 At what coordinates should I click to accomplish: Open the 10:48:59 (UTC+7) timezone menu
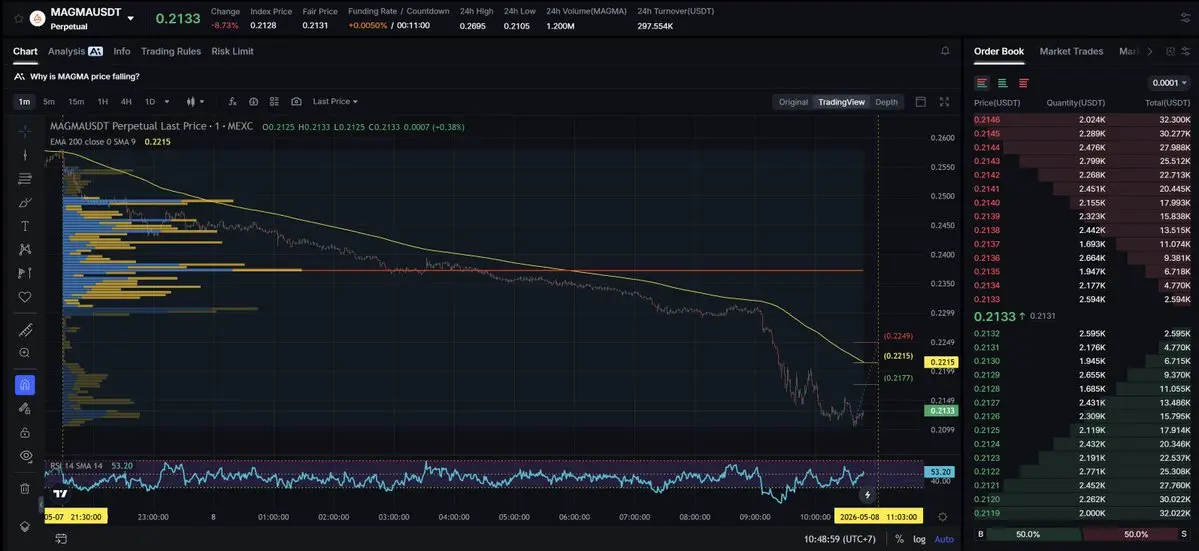tap(840, 539)
